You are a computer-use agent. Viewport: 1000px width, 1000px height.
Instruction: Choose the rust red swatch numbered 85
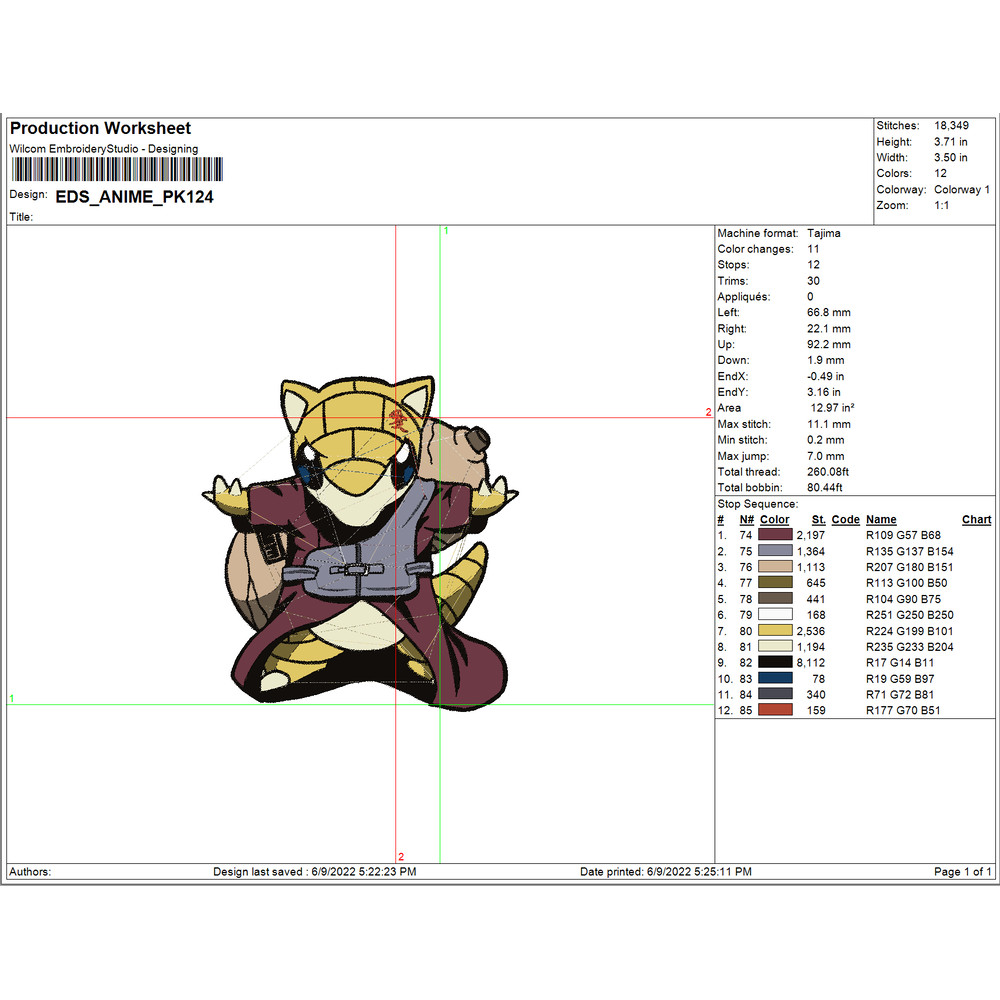click(776, 710)
